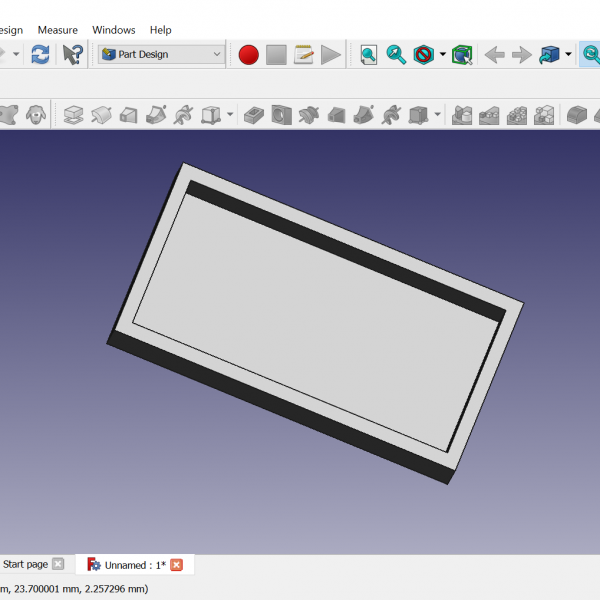Open the Windows menu
Image resolution: width=600 pixels, height=600 pixels.
pos(114,30)
